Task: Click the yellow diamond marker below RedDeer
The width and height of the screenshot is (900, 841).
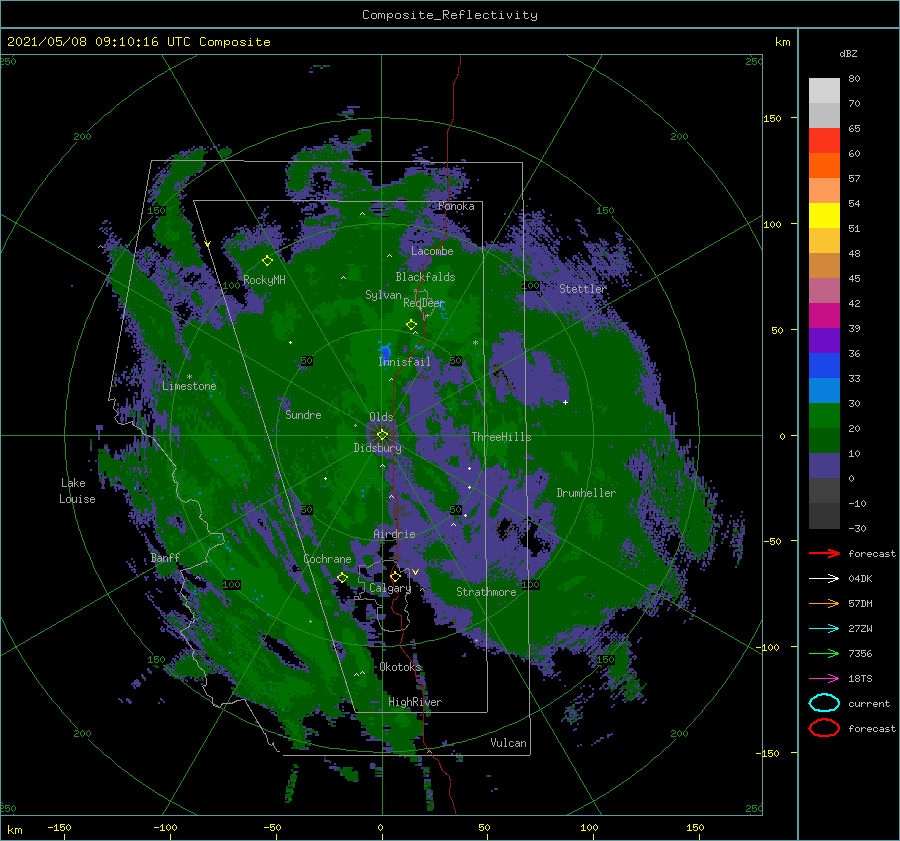Action: point(411,325)
